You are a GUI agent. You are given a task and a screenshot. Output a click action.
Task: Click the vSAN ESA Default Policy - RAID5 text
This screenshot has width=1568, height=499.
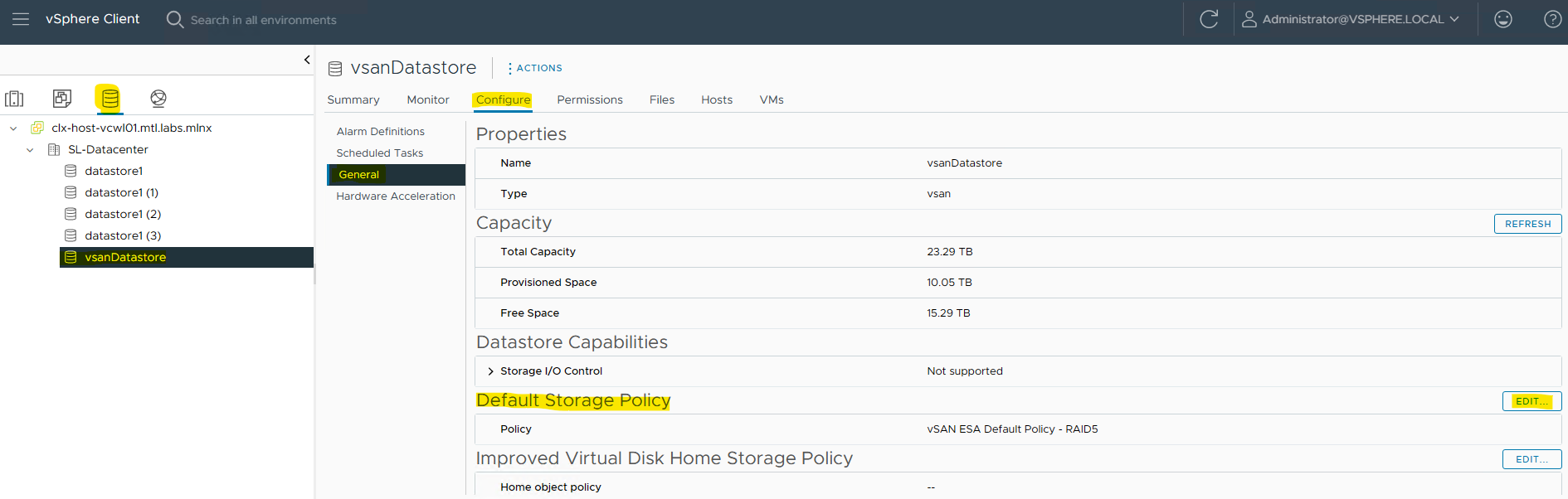[1012, 429]
